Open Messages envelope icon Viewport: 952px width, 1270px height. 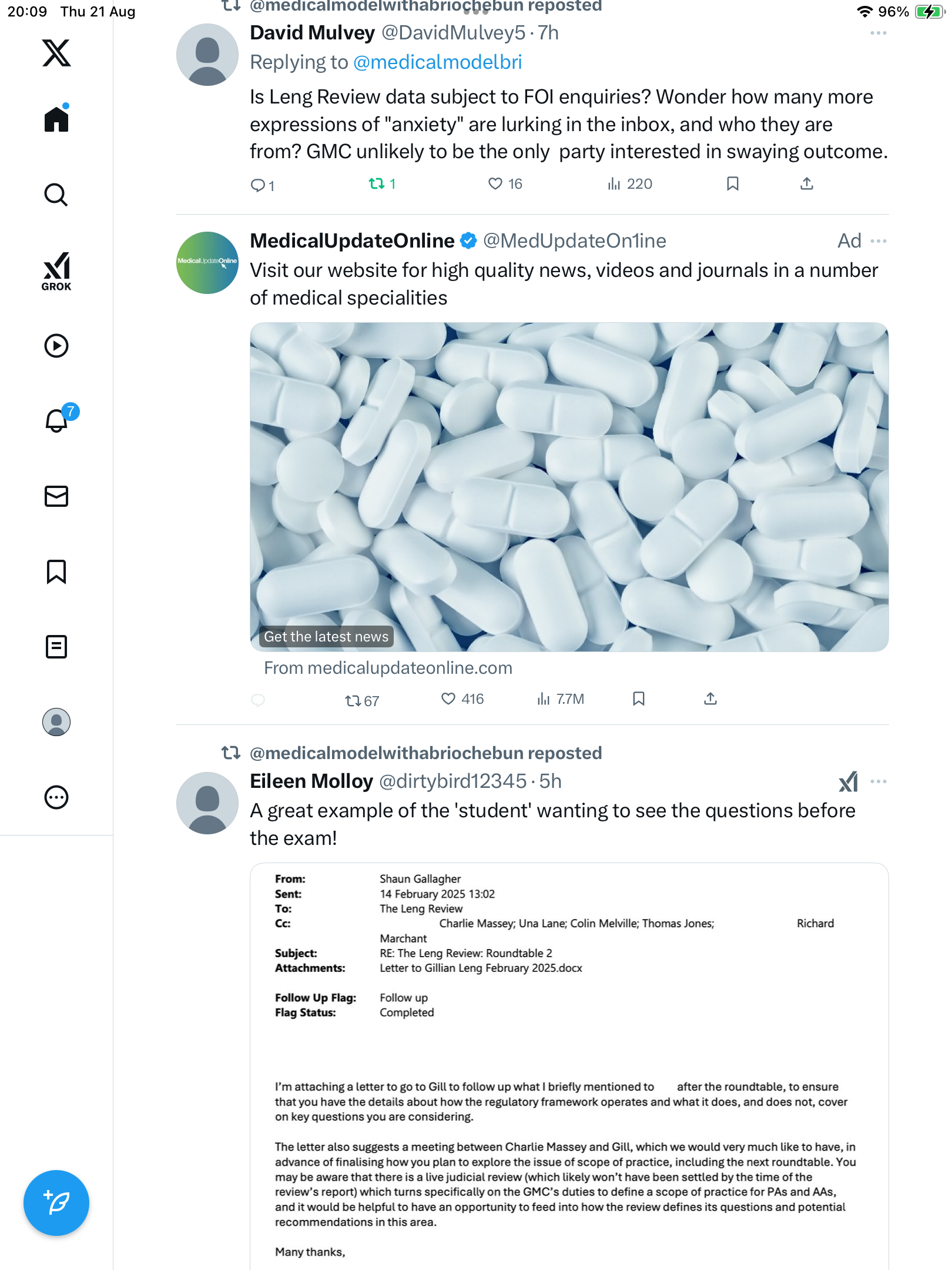pos(56,496)
